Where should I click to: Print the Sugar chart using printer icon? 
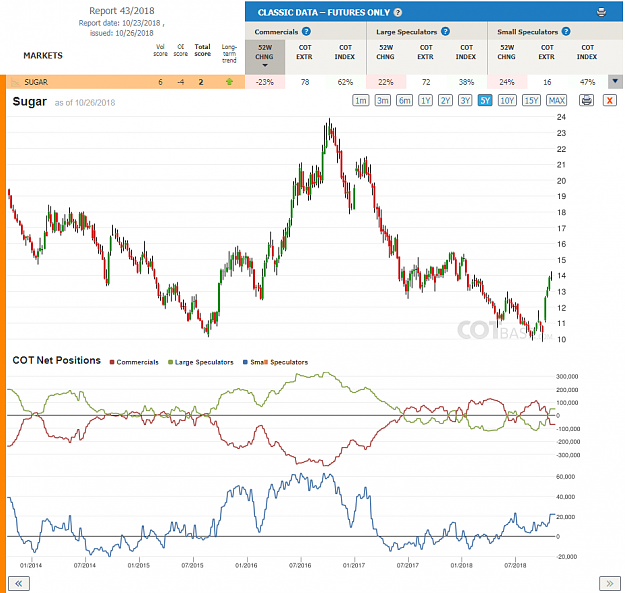tap(586, 100)
